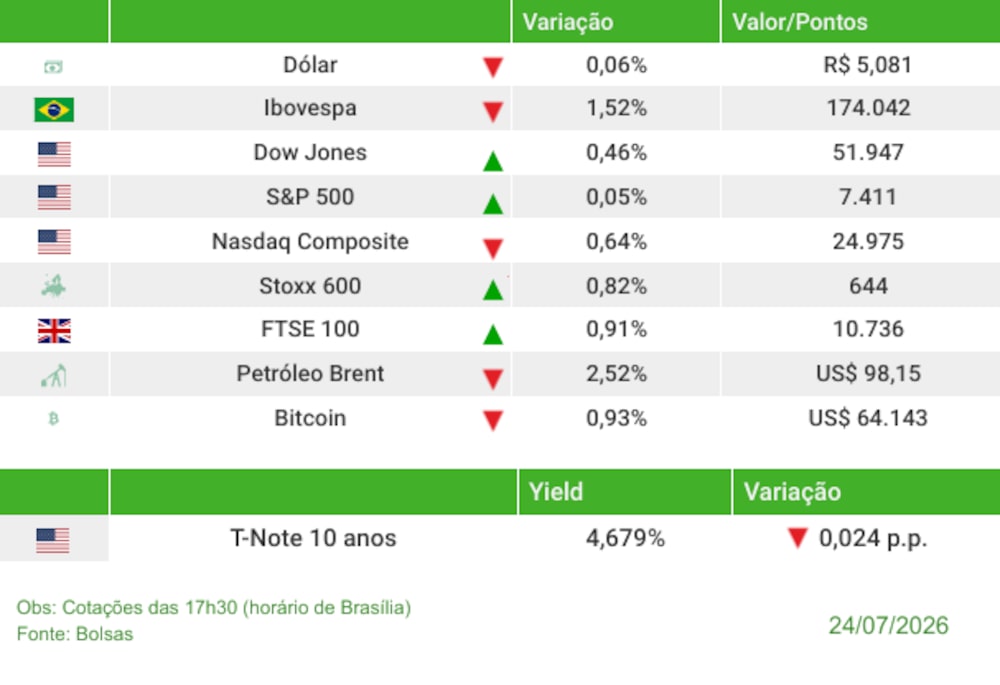Click the S&P 500 row label
The height and width of the screenshot is (685, 1000).
coord(310,197)
